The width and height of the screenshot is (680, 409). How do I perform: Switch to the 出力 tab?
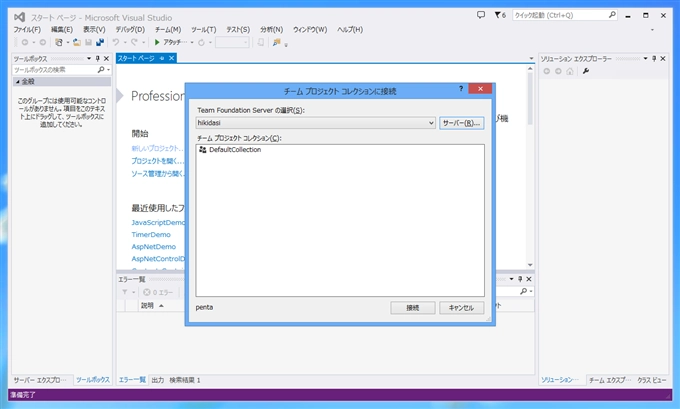pyautogui.click(x=157, y=380)
